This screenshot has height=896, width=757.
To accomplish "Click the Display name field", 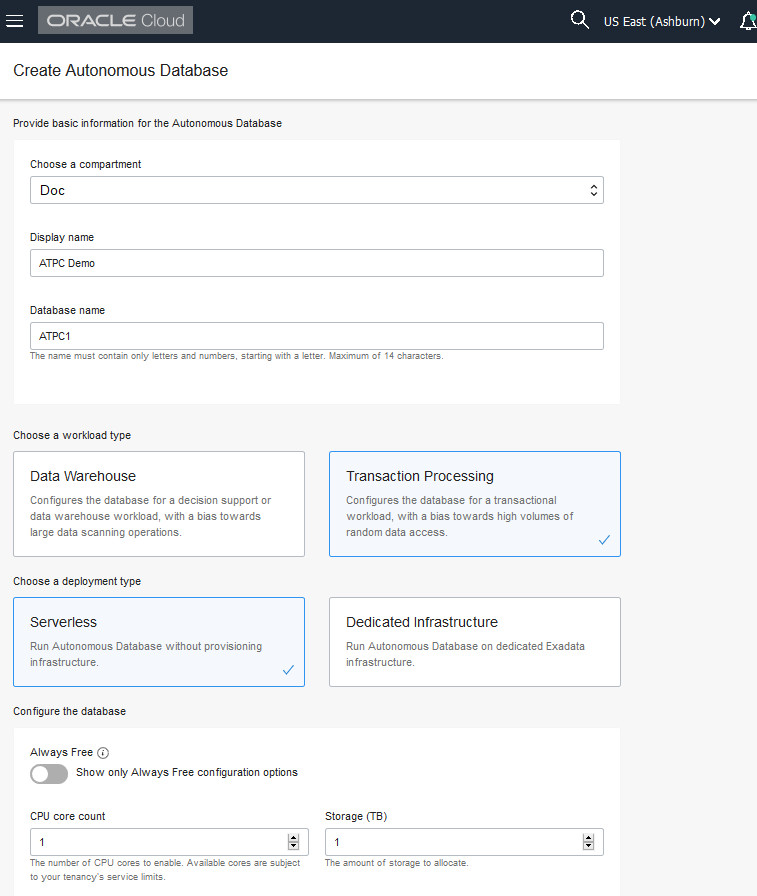I will [317, 263].
